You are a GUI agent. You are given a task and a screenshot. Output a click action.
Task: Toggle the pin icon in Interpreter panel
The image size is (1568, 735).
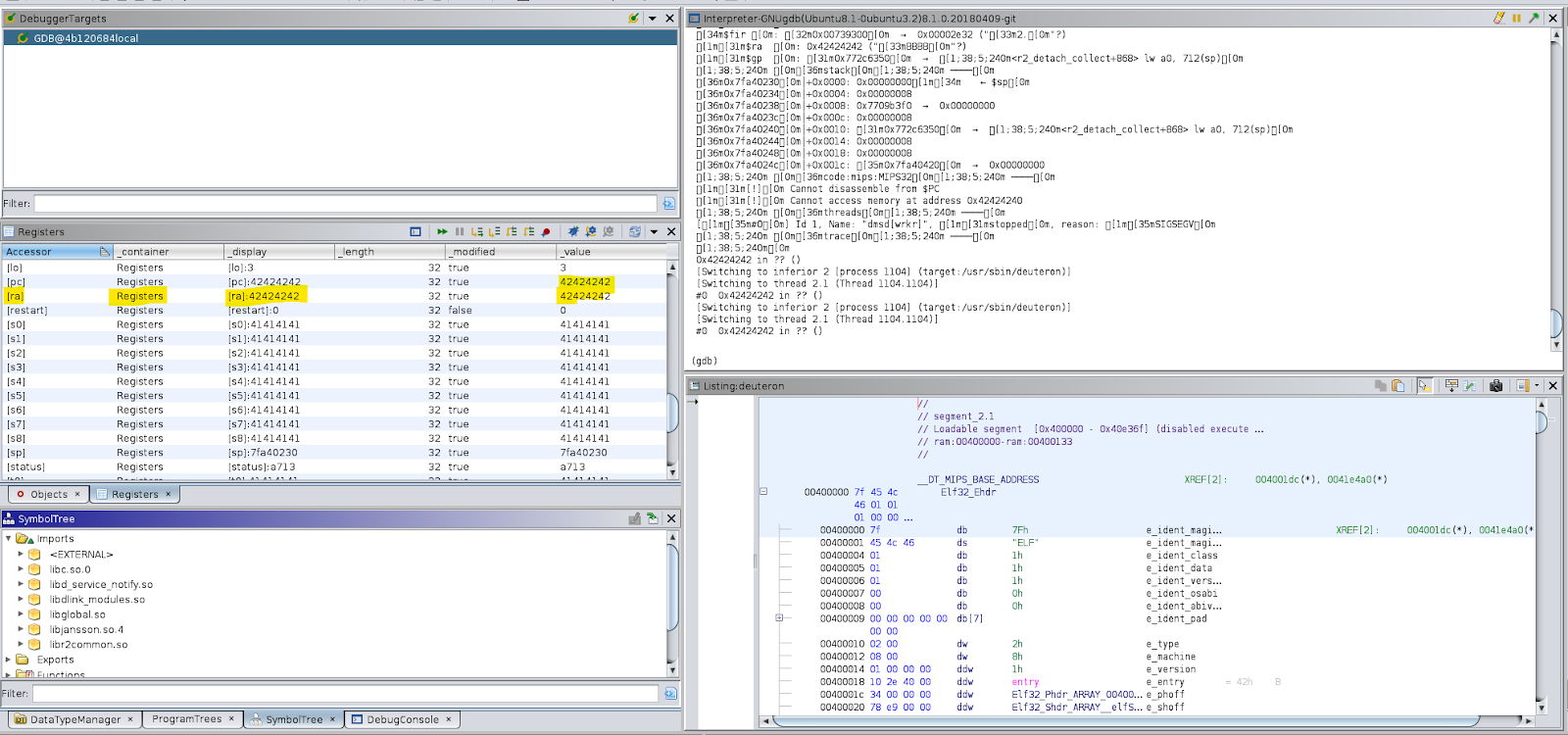pyautogui.click(x=1534, y=19)
